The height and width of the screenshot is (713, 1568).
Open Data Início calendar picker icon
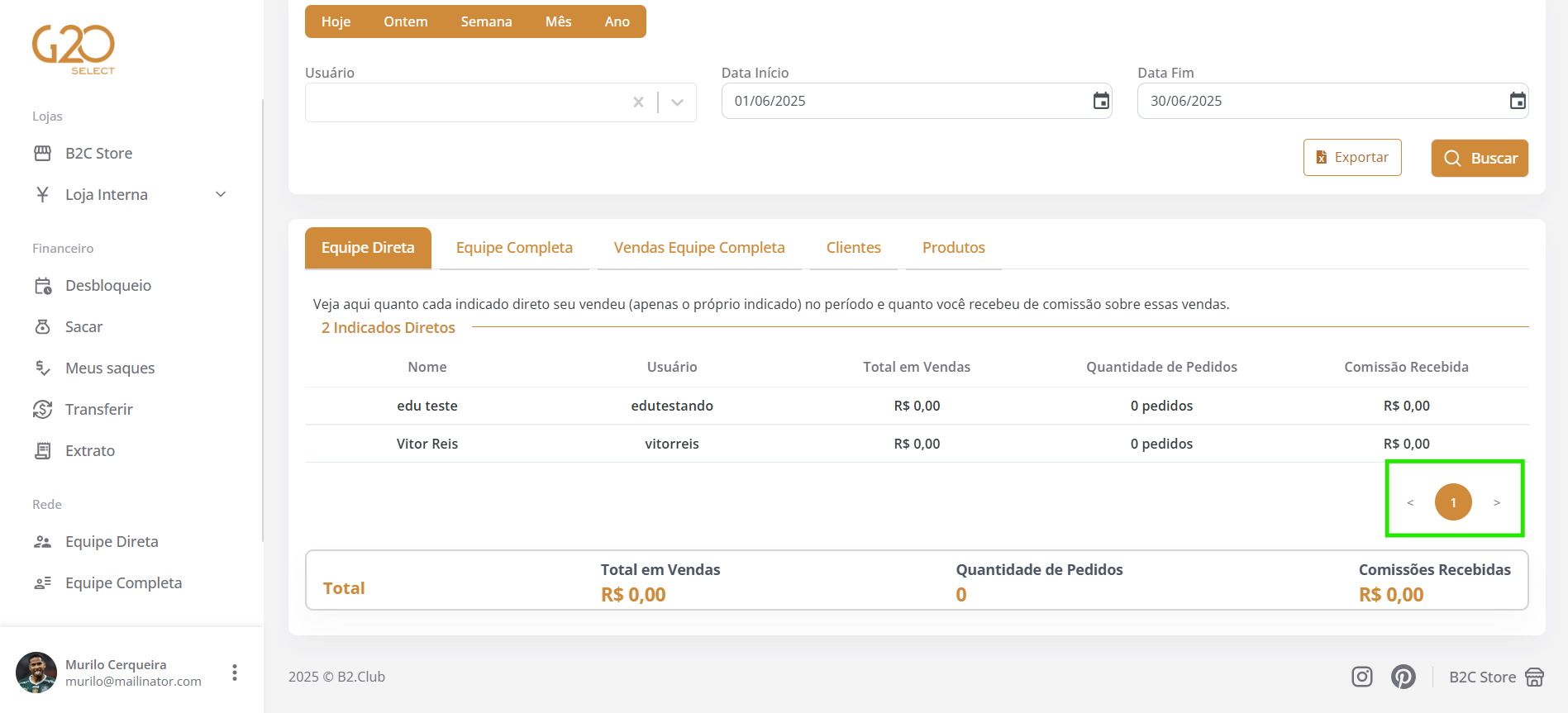click(x=1101, y=101)
